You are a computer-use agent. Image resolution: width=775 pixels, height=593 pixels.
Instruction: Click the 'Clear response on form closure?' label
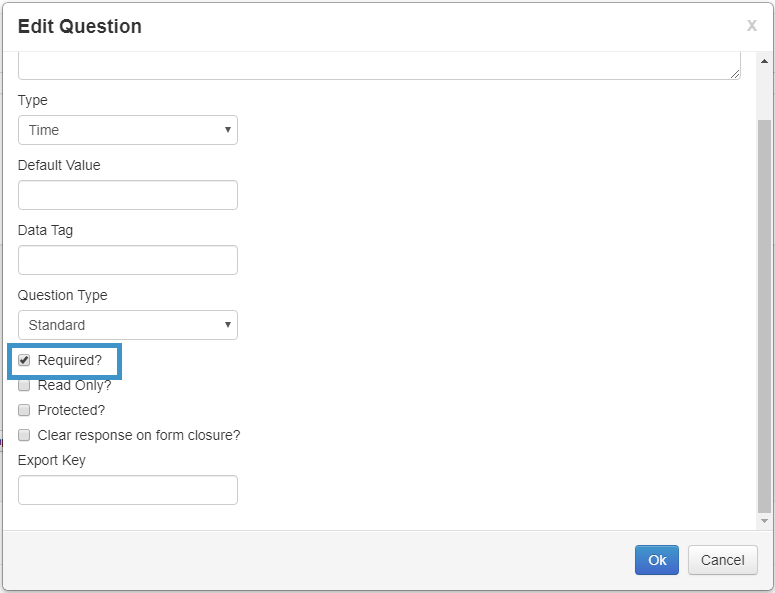click(139, 435)
